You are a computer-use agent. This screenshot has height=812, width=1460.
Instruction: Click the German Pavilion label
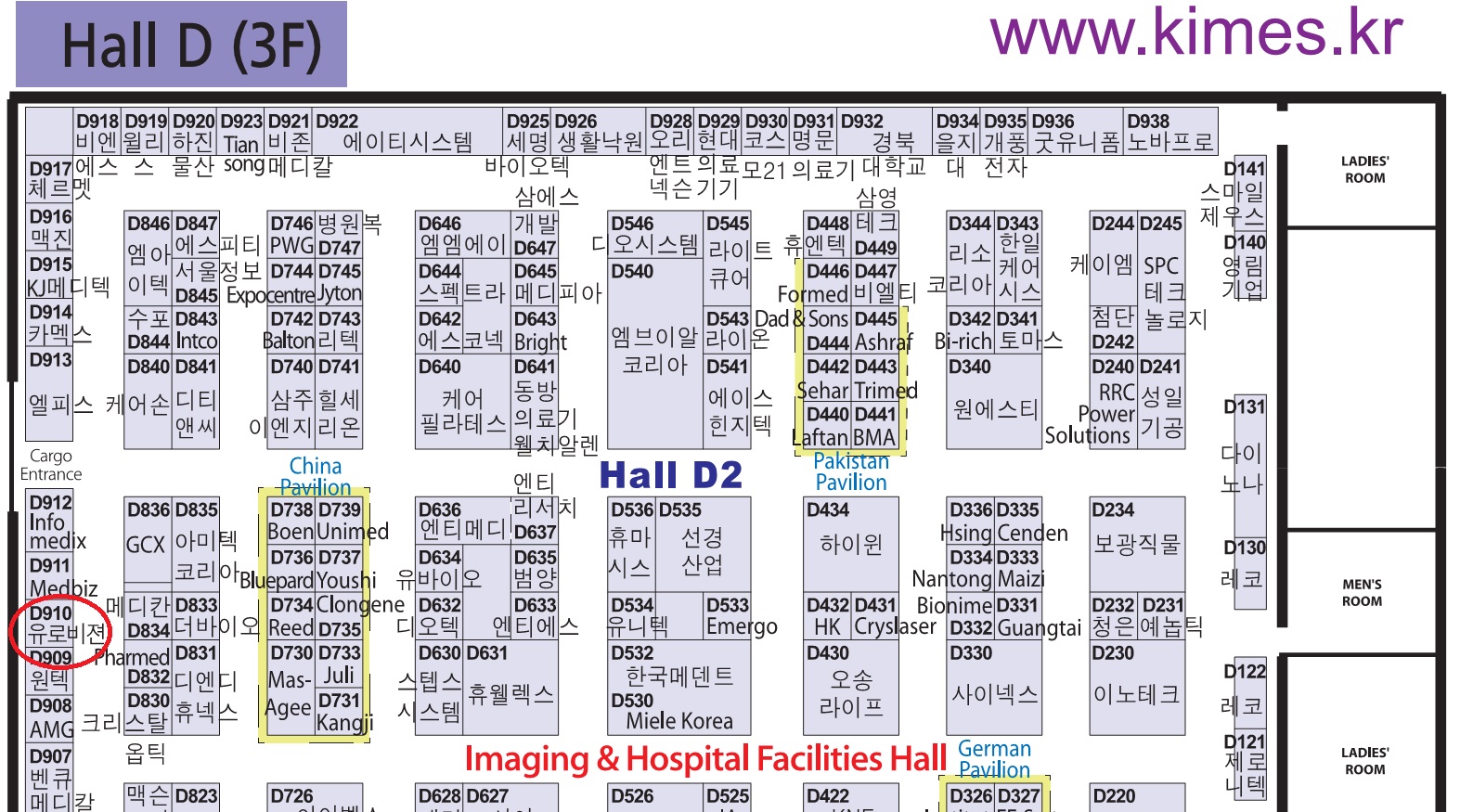(x=994, y=759)
